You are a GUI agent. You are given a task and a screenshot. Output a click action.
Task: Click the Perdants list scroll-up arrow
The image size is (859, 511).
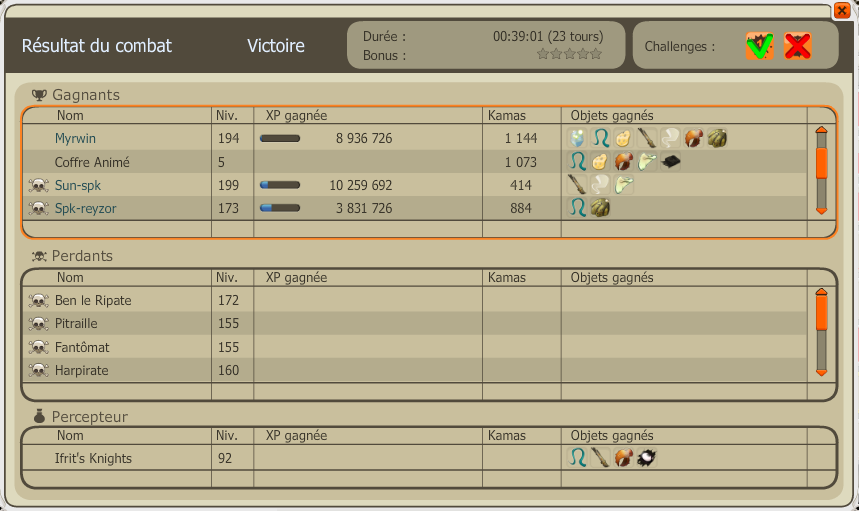click(821, 292)
